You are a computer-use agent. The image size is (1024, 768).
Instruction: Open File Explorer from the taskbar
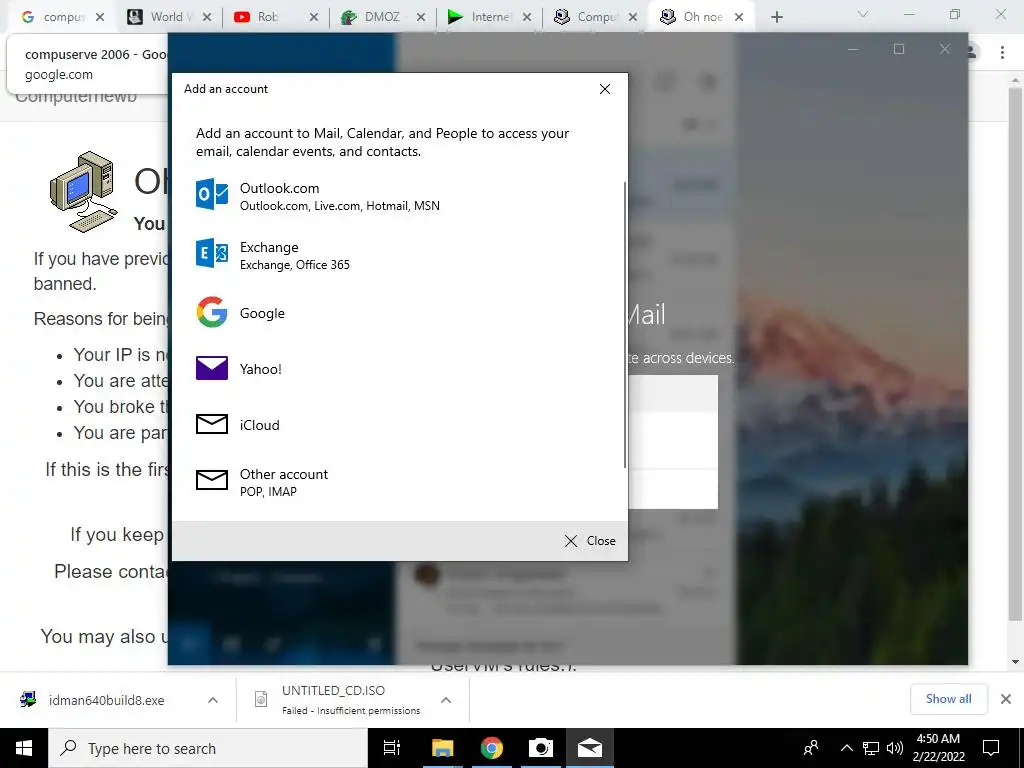tap(442, 748)
